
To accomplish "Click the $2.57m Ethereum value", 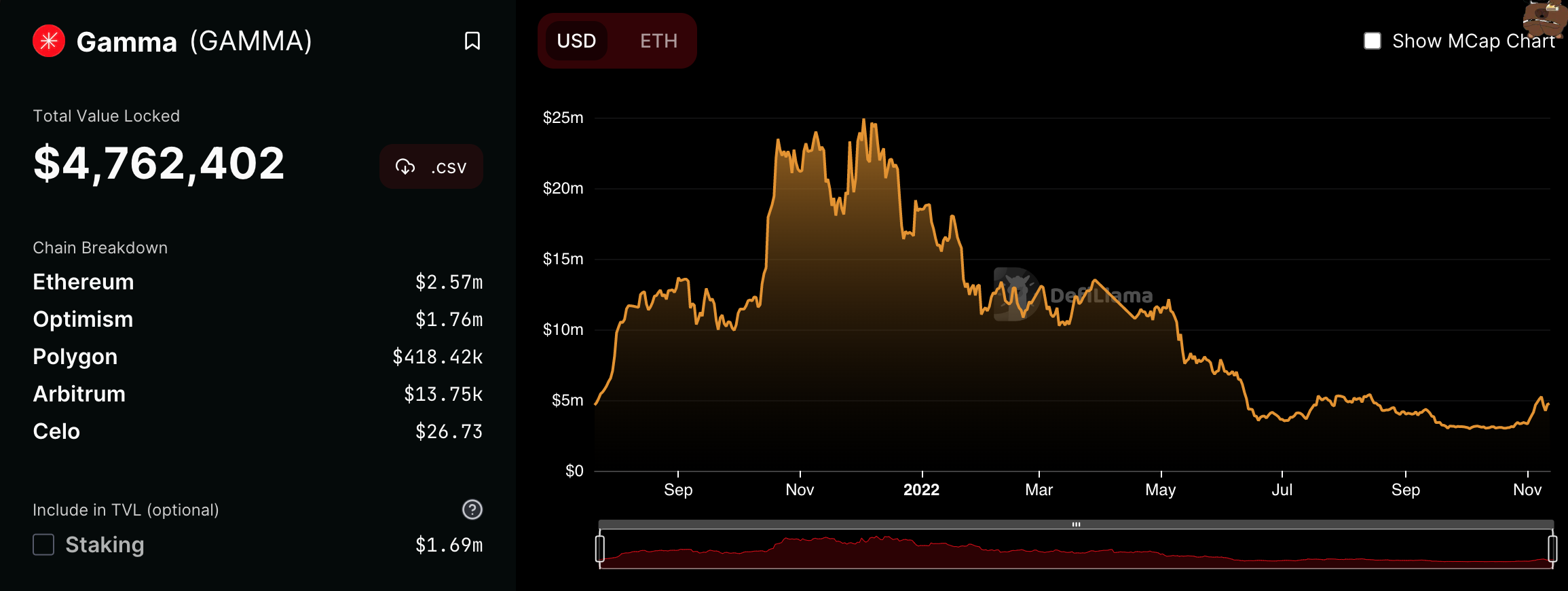I will coord(449,282).
